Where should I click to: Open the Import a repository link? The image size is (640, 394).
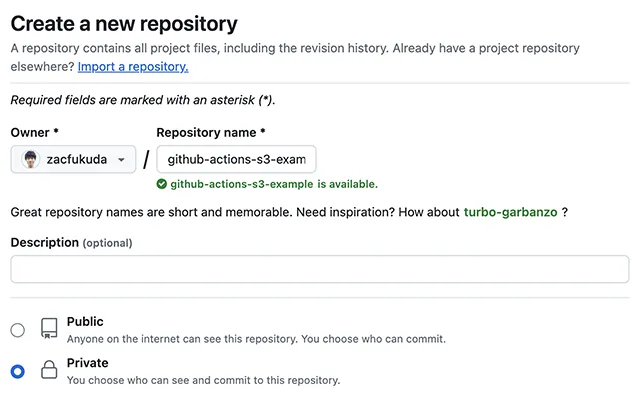tap(133, 67)
